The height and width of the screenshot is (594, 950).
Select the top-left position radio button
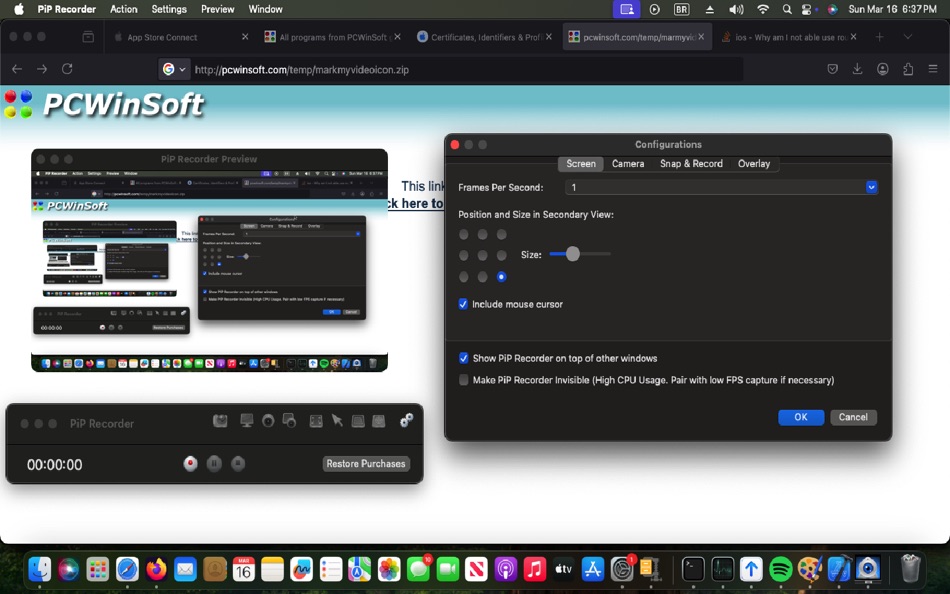[463, 234]
